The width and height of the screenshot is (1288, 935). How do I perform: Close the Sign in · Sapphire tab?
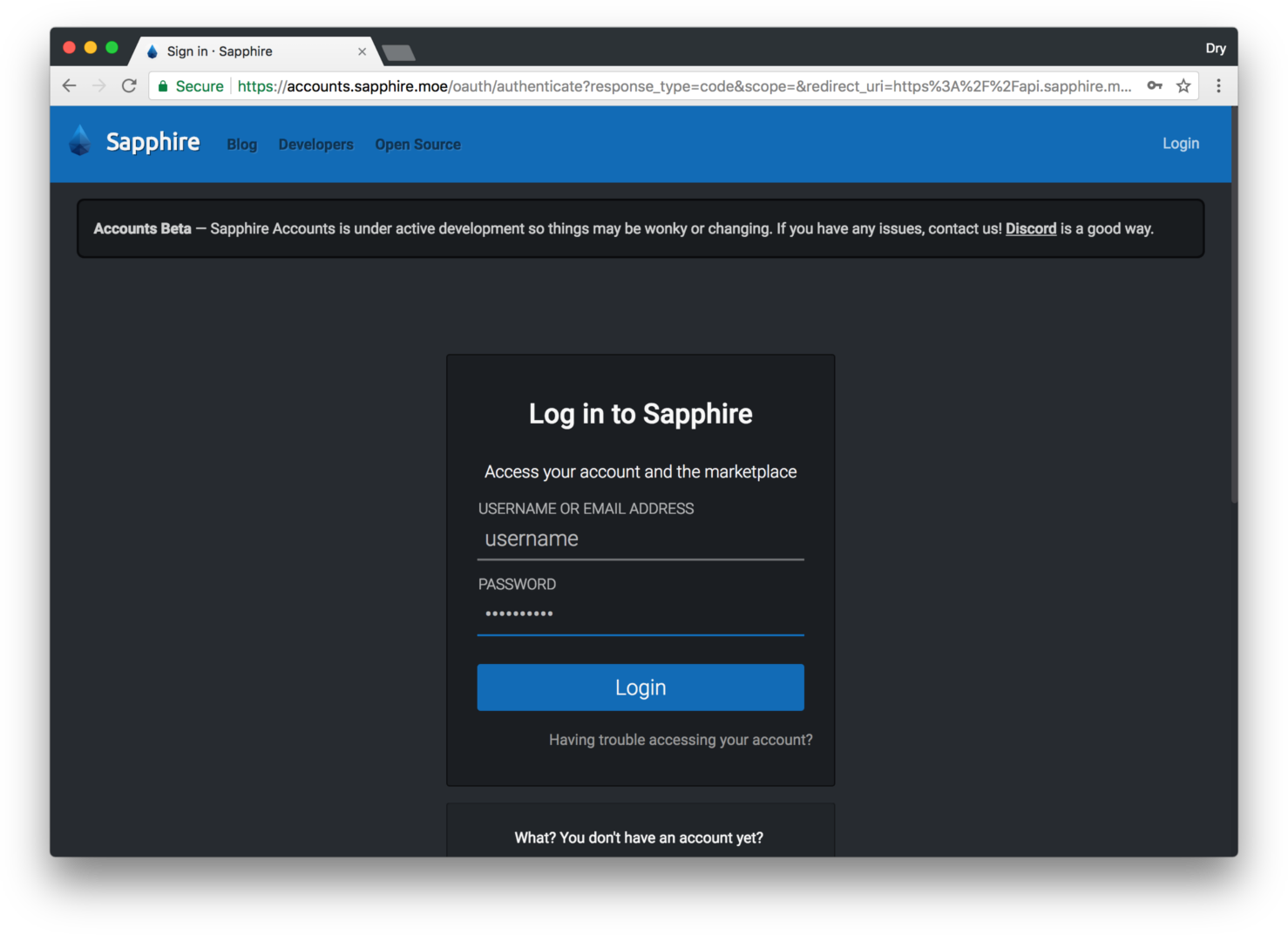pos(363,51)
